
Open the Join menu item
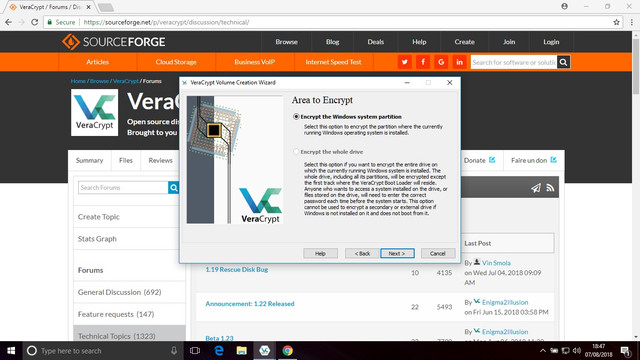[509, 42]
